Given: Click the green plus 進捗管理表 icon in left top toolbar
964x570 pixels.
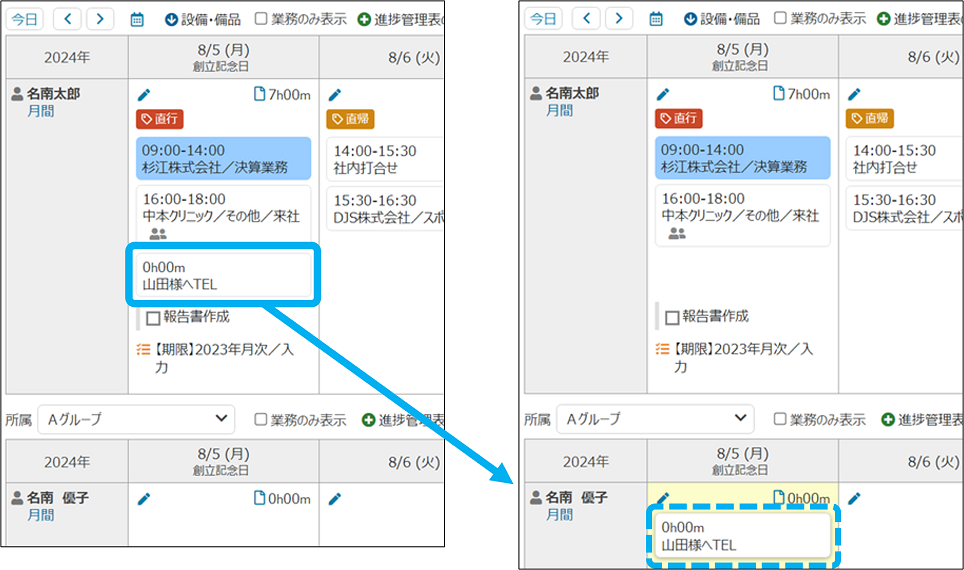Looking at the screenshot, I should [x=364, y=19].
